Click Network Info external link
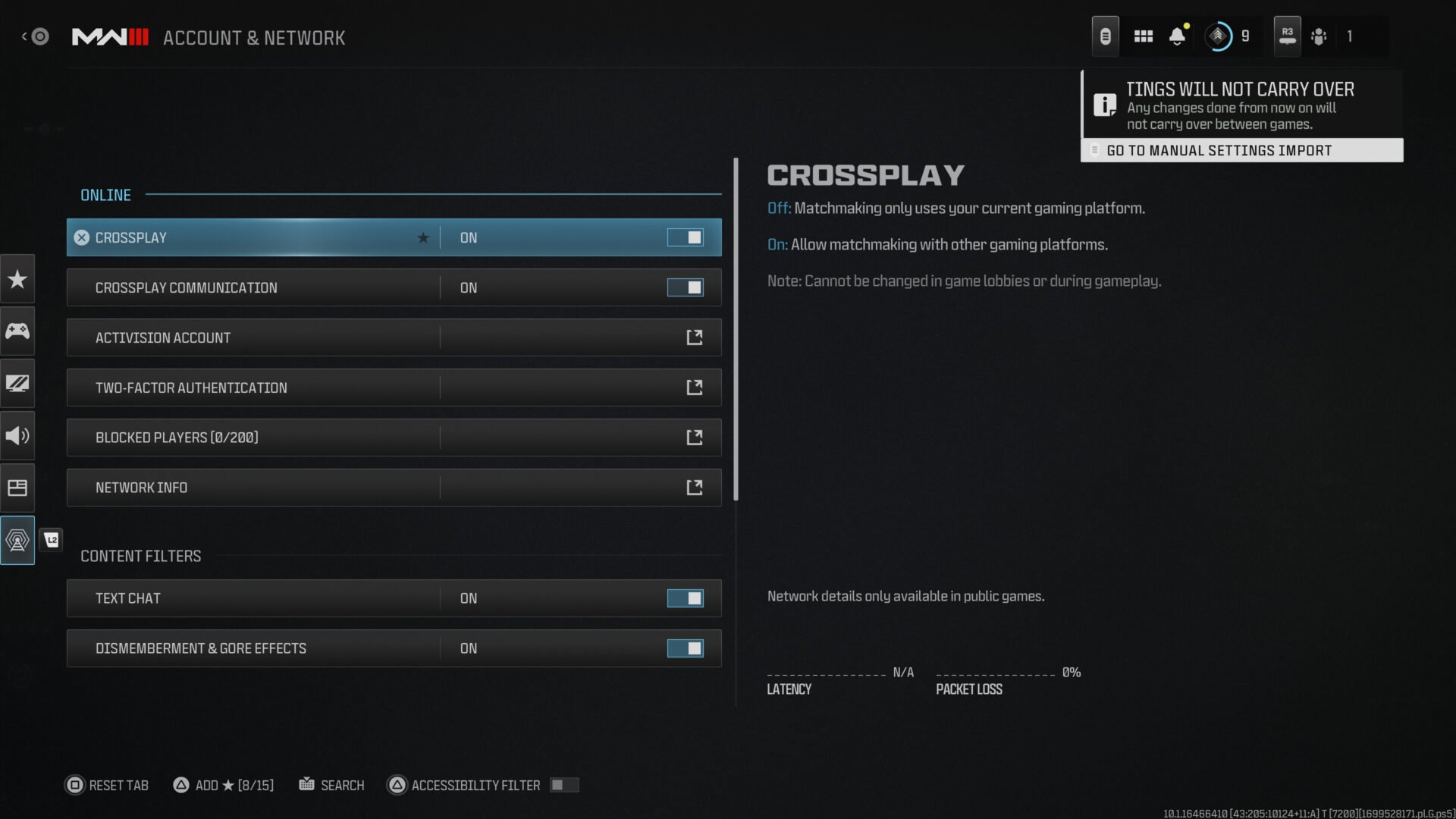This screenshot has height=819, width=1456. coord(694,487)
